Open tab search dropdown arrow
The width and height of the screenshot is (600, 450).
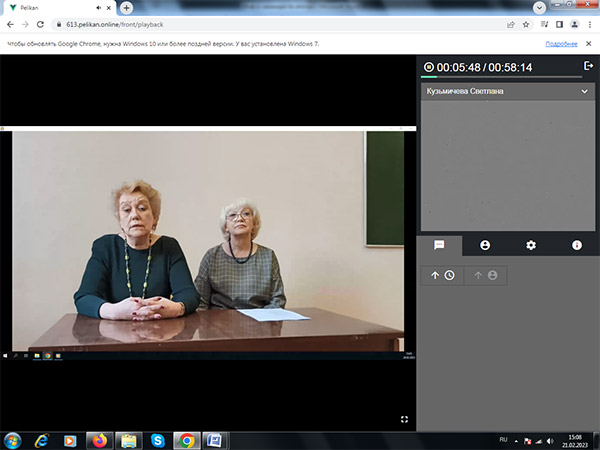(x=539, y=8)
